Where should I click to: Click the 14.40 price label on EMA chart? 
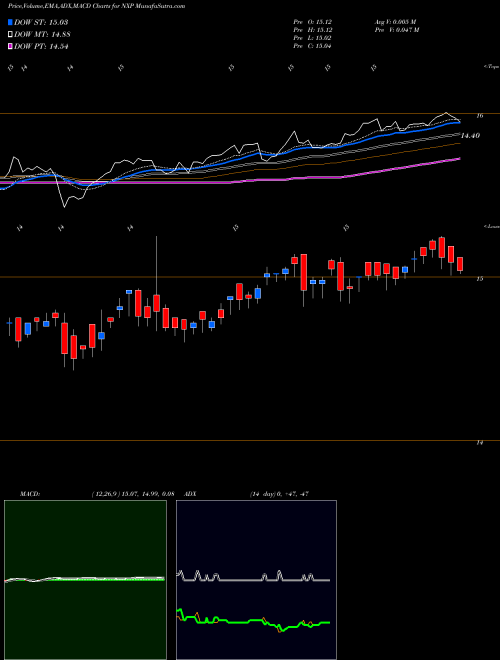point(471,136)
